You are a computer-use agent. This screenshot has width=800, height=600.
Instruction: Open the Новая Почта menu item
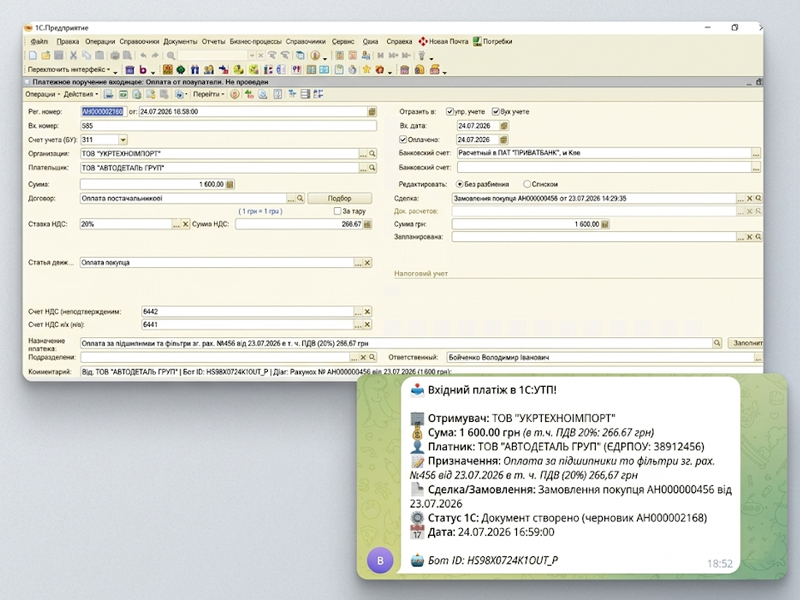pyautogui.click(x=443, y=41)
